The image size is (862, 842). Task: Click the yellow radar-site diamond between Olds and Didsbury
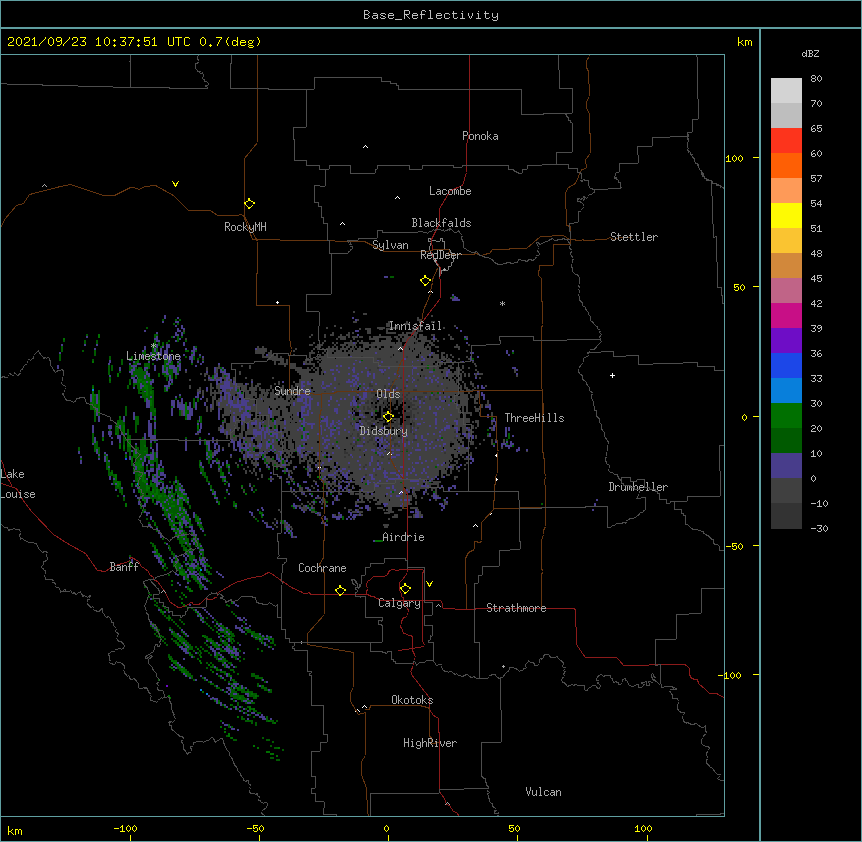388,417
